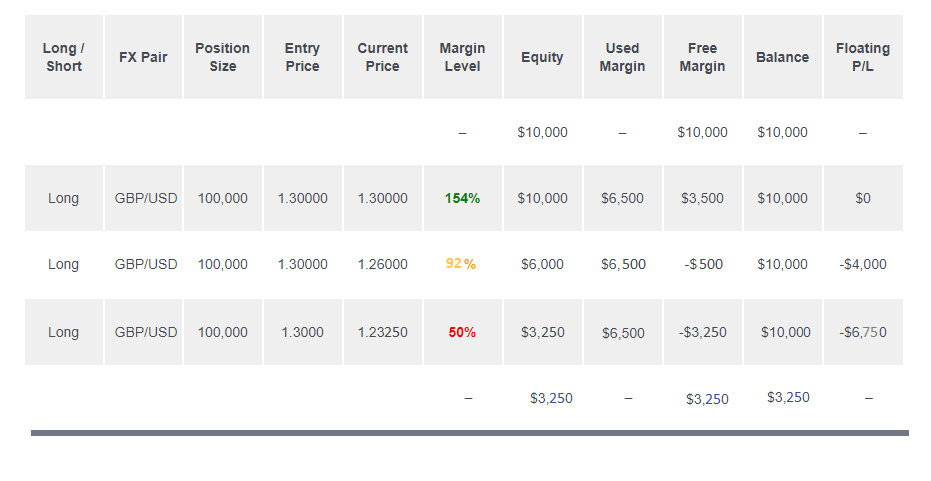The height and width of the screenshot is (481, 931).
Task: Click the orange 92% margin level value
Action: tap(461, 264)
